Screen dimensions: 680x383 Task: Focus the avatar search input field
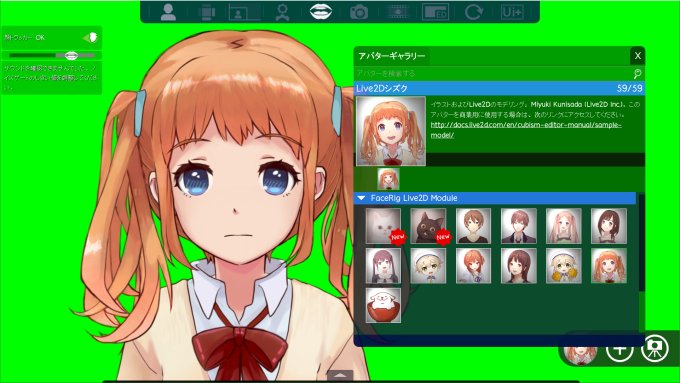[x=494, y=73]
